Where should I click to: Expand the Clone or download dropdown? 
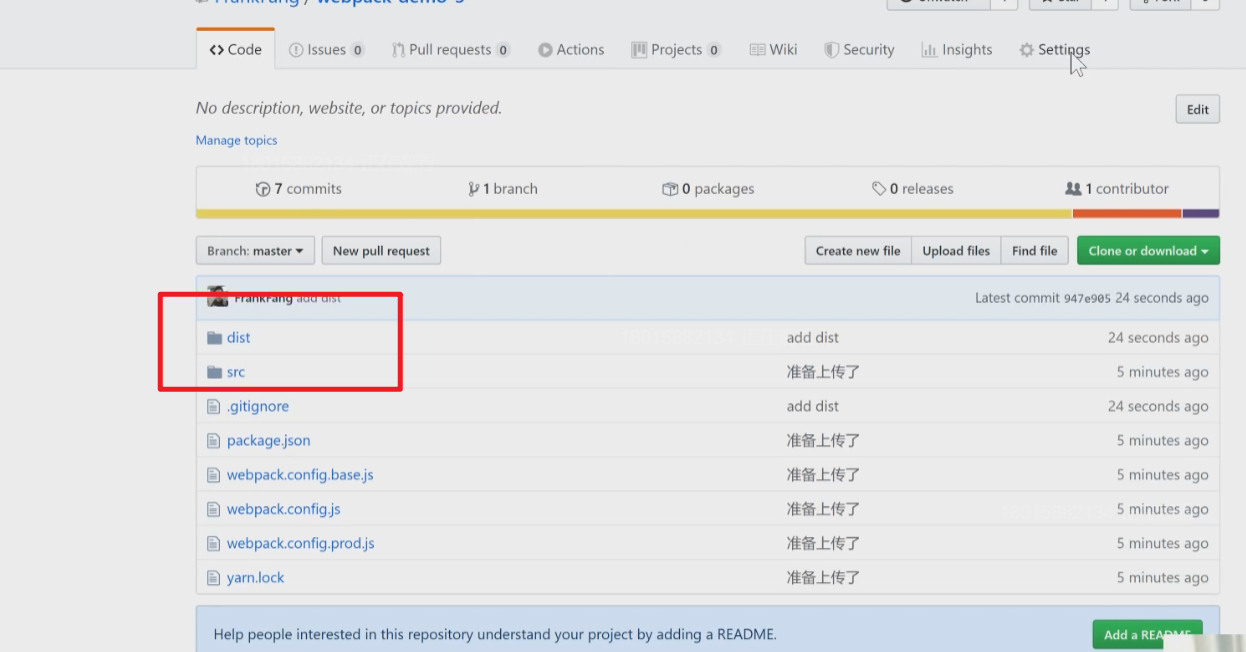pos(1148,251)
